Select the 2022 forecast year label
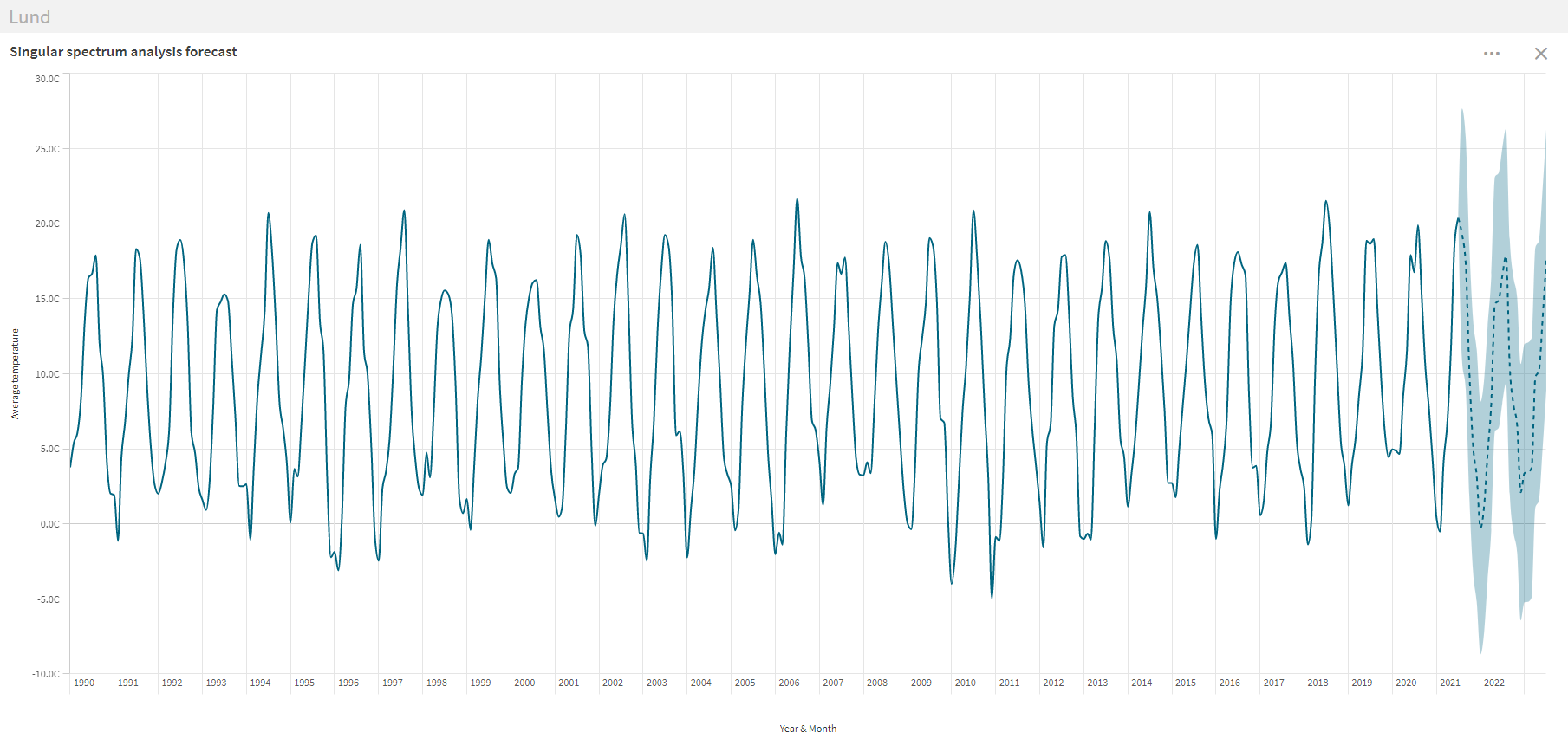 1493,683
